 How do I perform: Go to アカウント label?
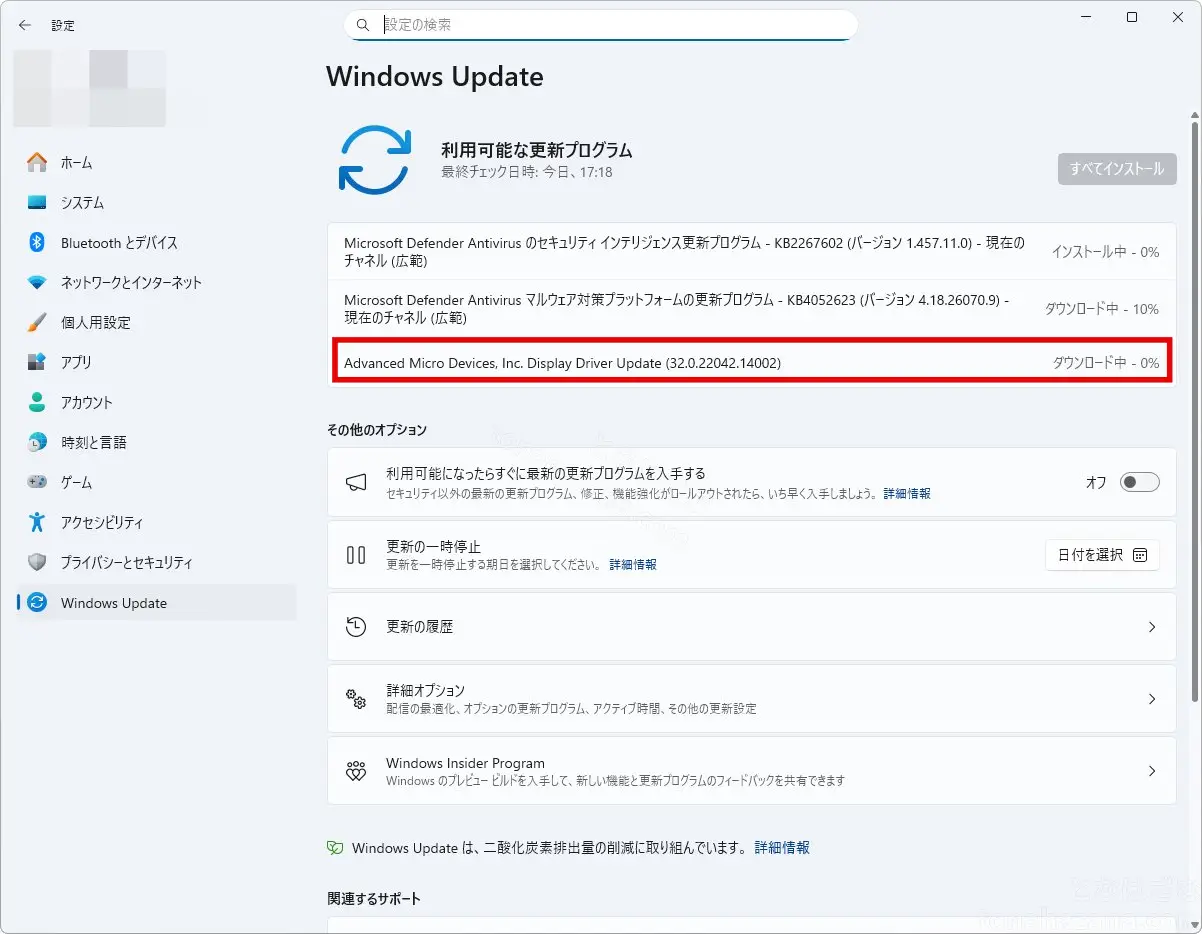coord(87,402)
